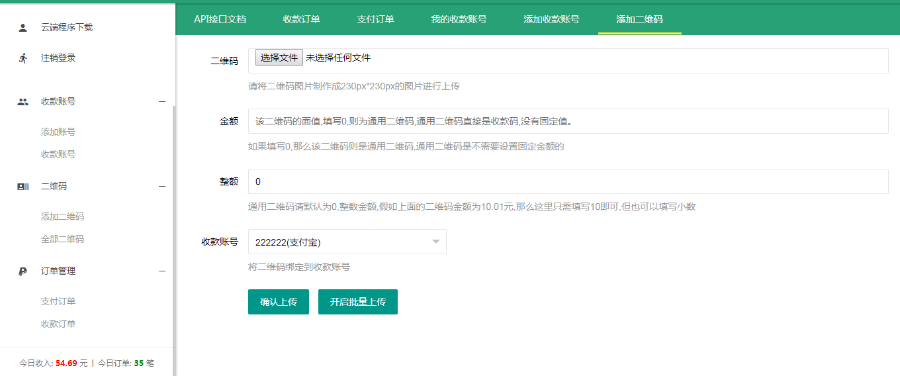This screenshot has height=376, width=900.
Task: Open 收款订单 in the sidebar
Action: point(58,324)
